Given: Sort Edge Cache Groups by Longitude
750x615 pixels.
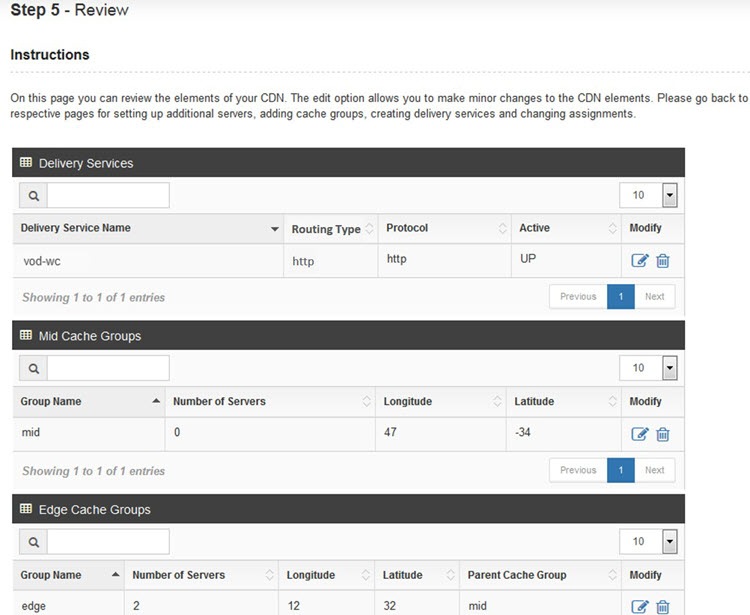Looking at the screenshot, I should coord(327,575).
